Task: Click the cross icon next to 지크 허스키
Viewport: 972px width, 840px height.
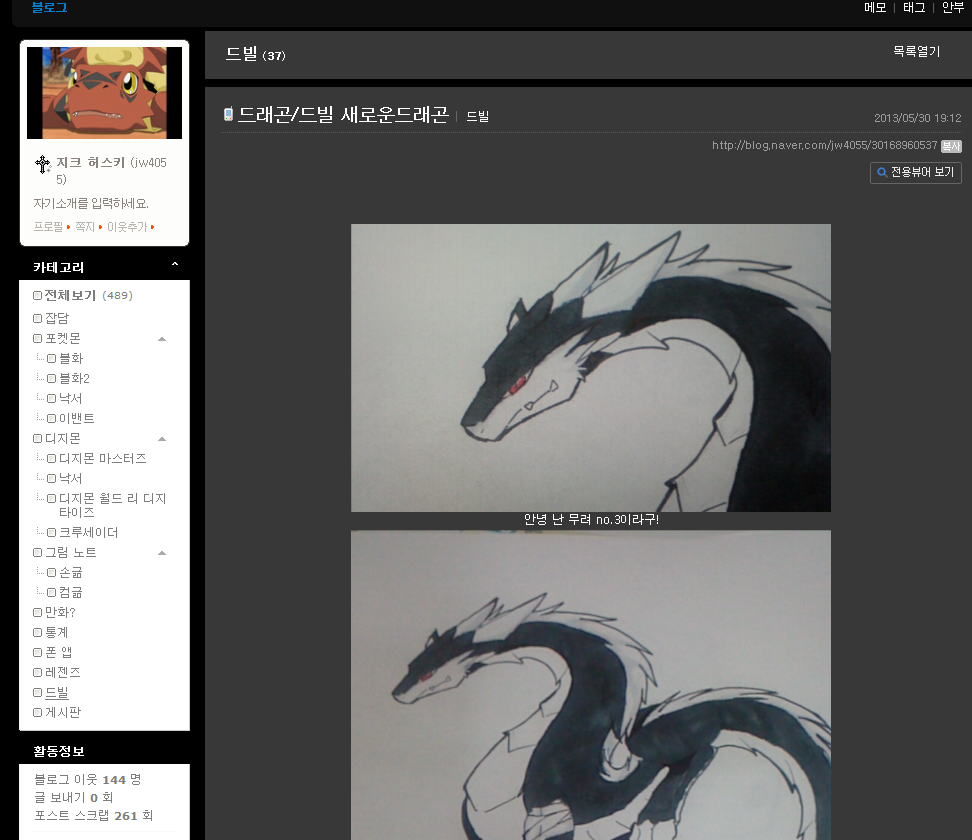Action: (42, 164)
